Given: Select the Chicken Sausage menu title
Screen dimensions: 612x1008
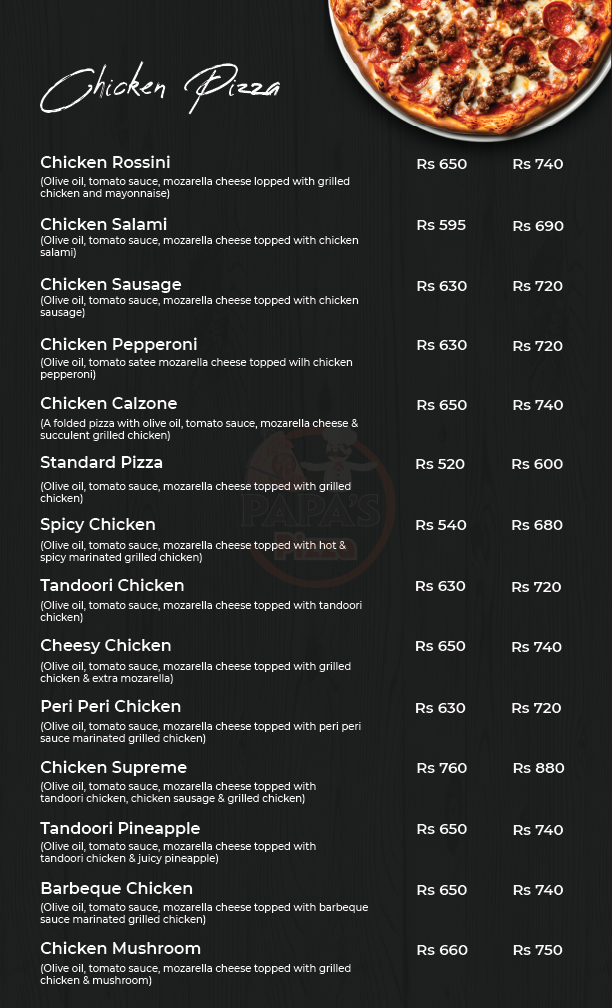Looking at the screenshot, I should [x=111, y=285].
